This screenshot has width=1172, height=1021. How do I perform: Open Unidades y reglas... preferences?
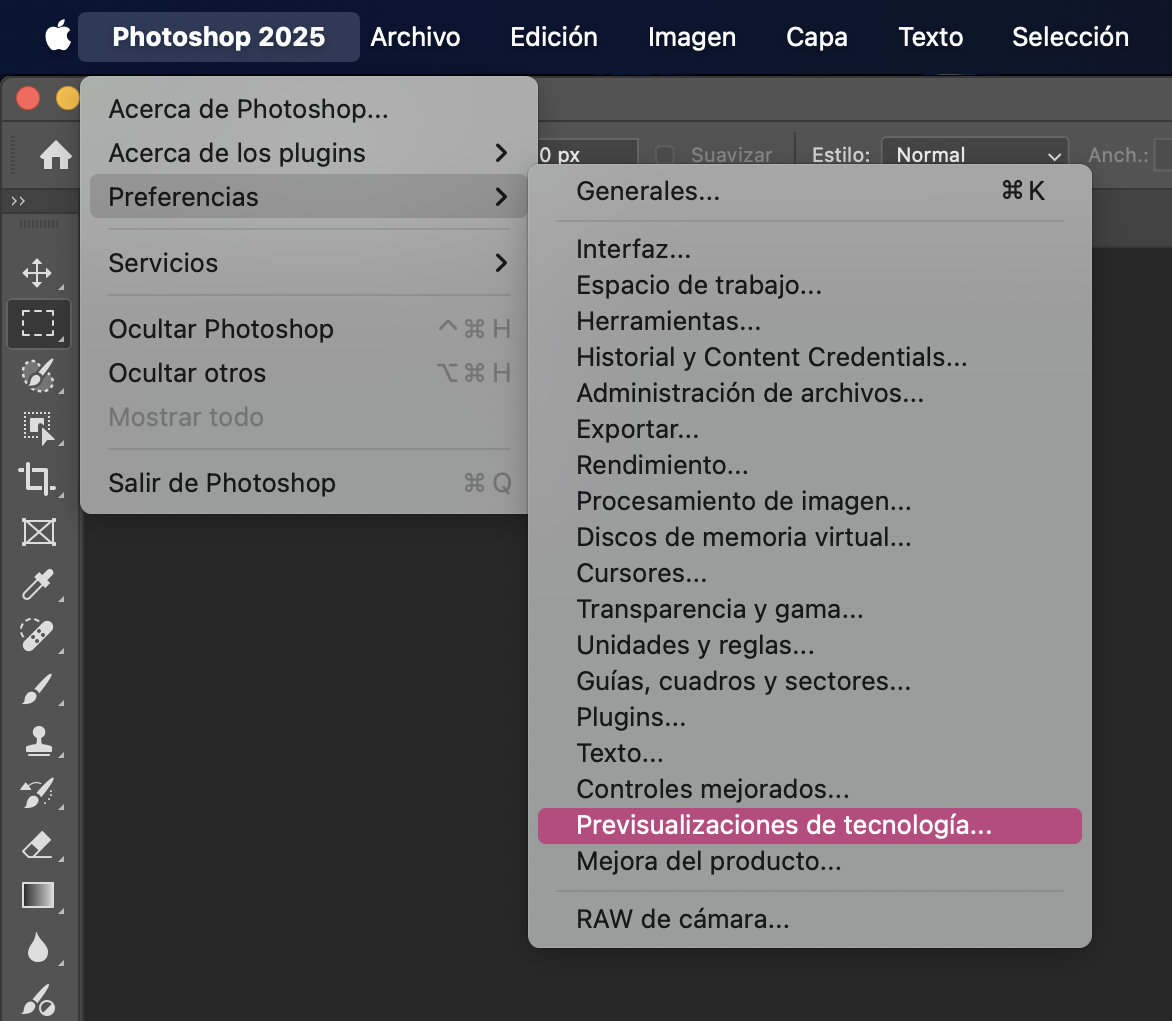pyautogui.click(x=809, y=645)
